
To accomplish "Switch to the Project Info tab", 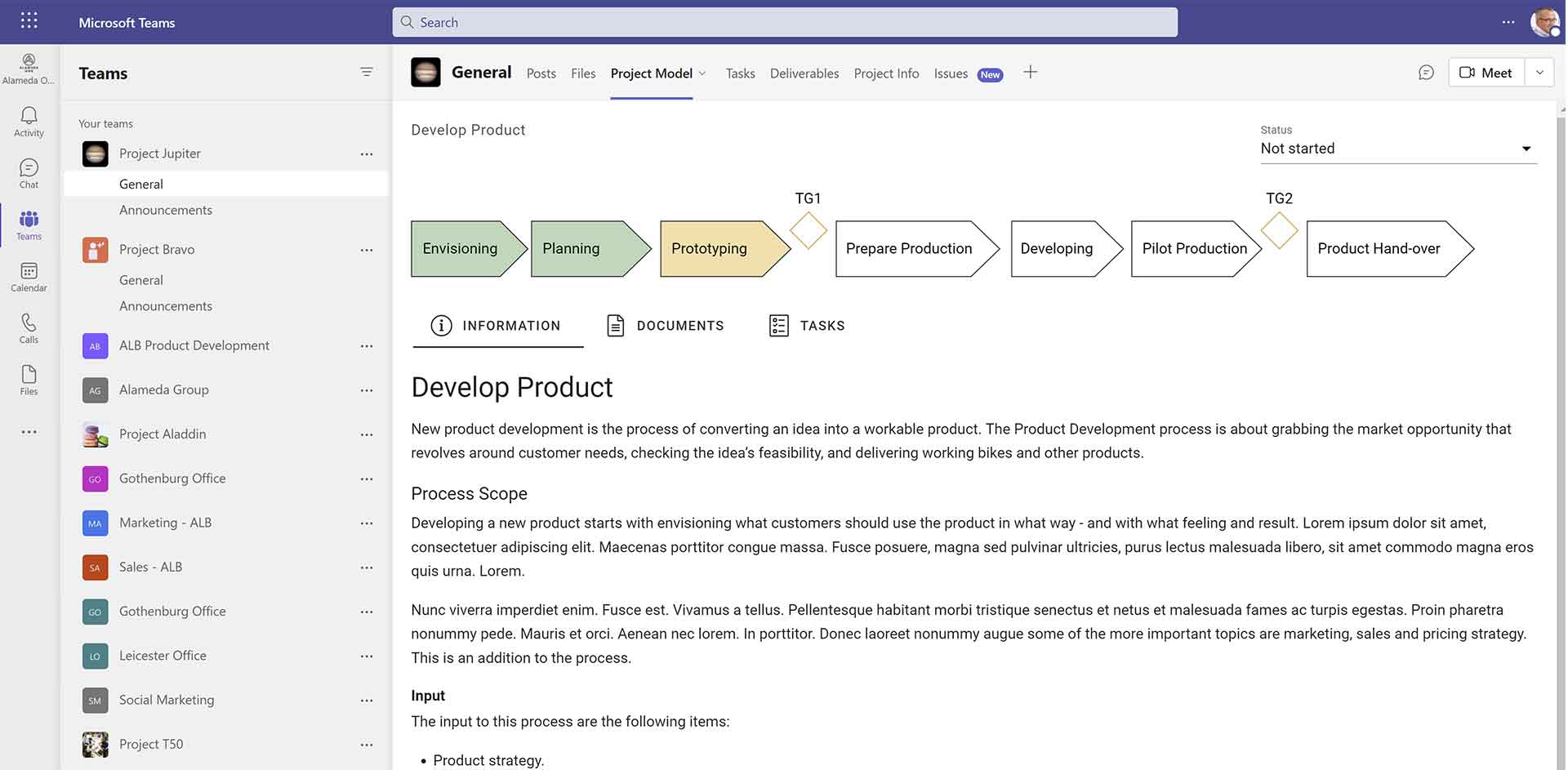I will [x=886, y=73].
